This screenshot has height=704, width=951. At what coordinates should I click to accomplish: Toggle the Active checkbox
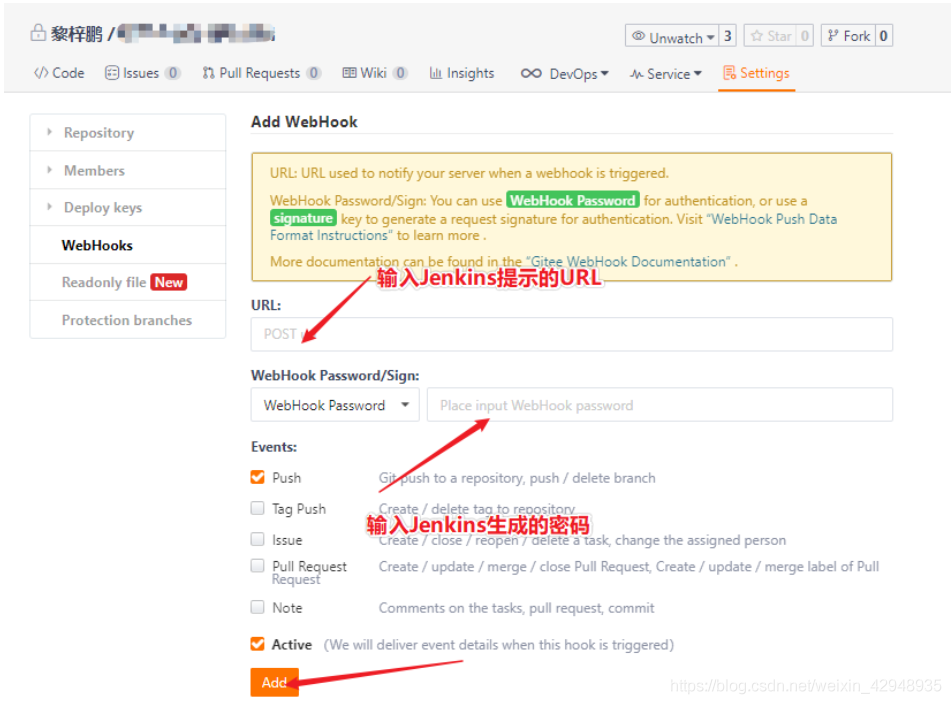258,644
